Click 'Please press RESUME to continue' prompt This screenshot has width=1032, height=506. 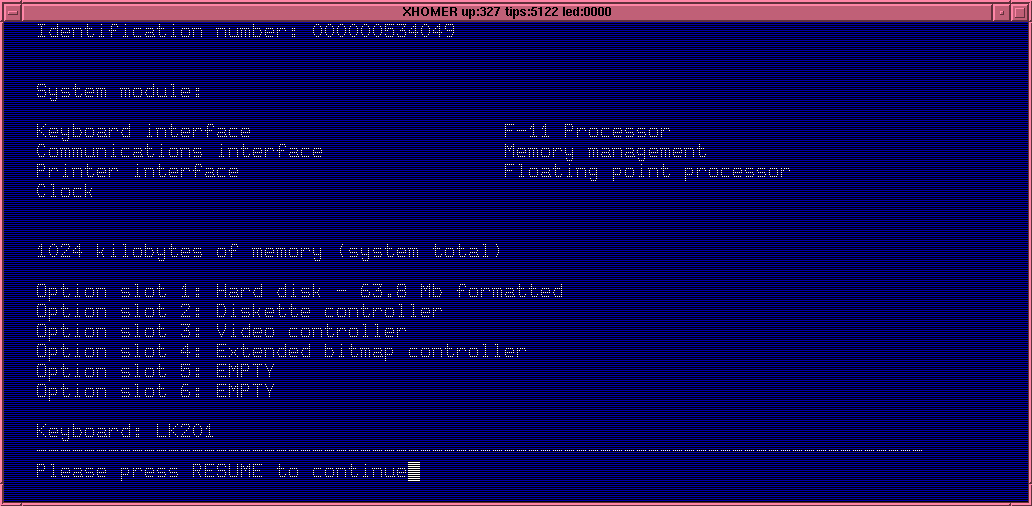[221, 471]
